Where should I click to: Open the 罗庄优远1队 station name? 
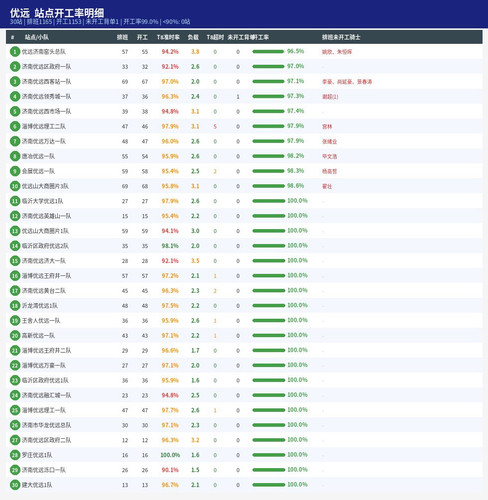tap(37, 455)
